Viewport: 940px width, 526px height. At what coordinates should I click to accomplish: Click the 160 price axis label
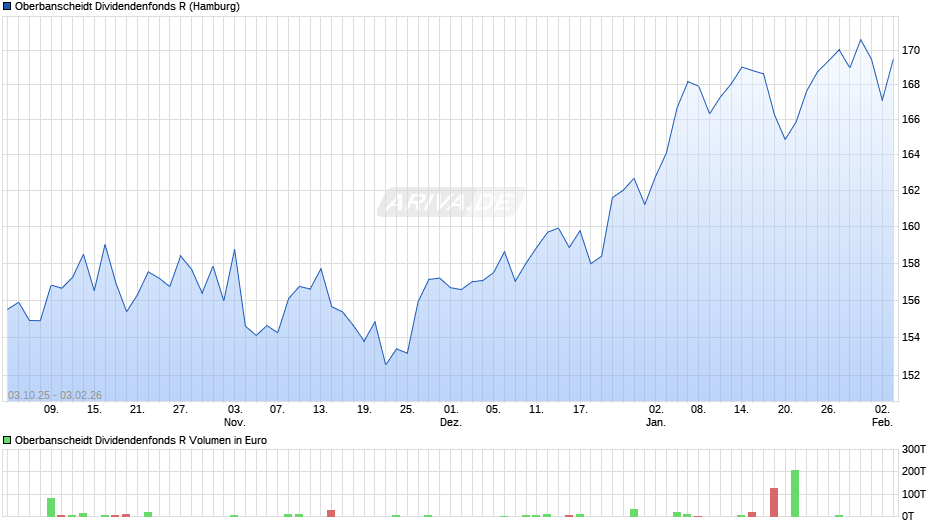(x=911, y=227)
